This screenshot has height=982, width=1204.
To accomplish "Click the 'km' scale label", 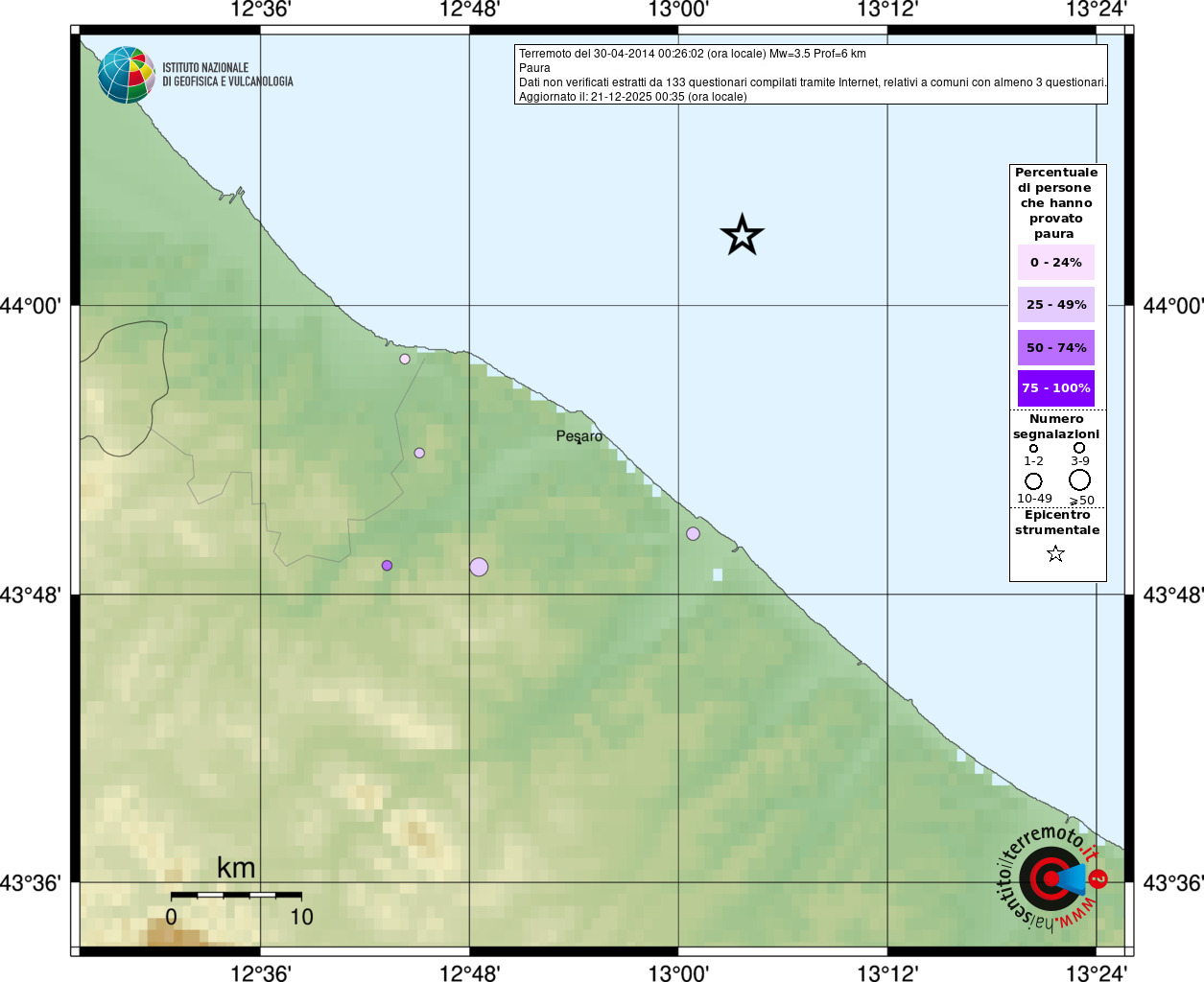I will (236, 868).
